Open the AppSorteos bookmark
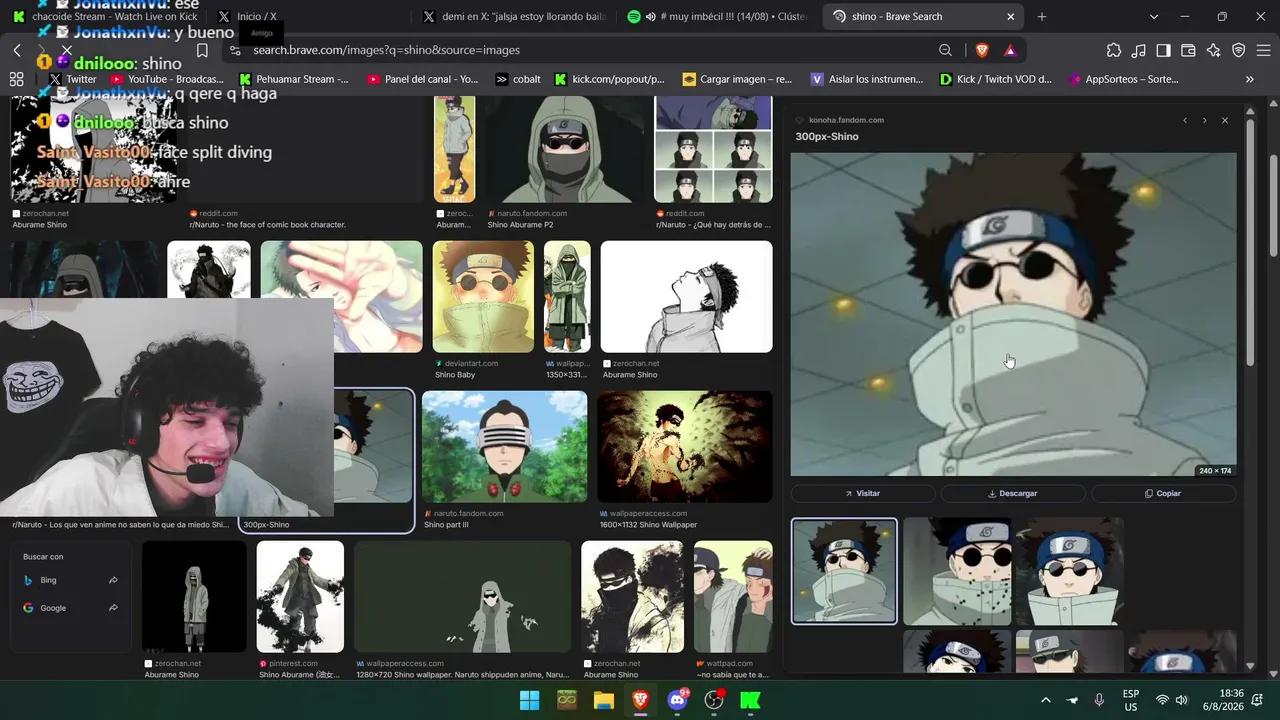The height and width of the screenshot is (720, 1280). [x=1124, y=79]
